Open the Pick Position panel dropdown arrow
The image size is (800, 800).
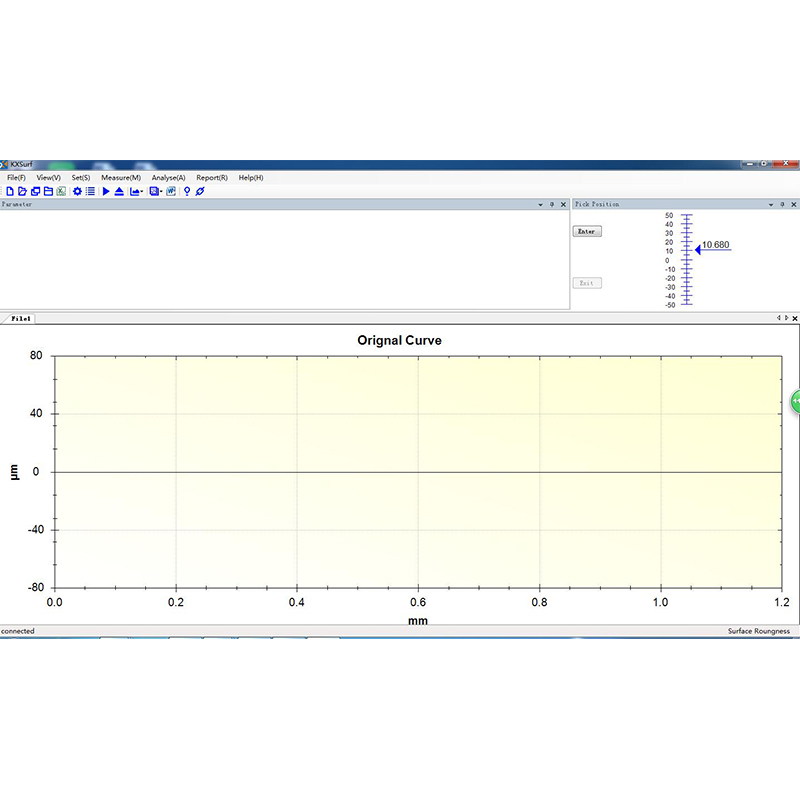769,204
